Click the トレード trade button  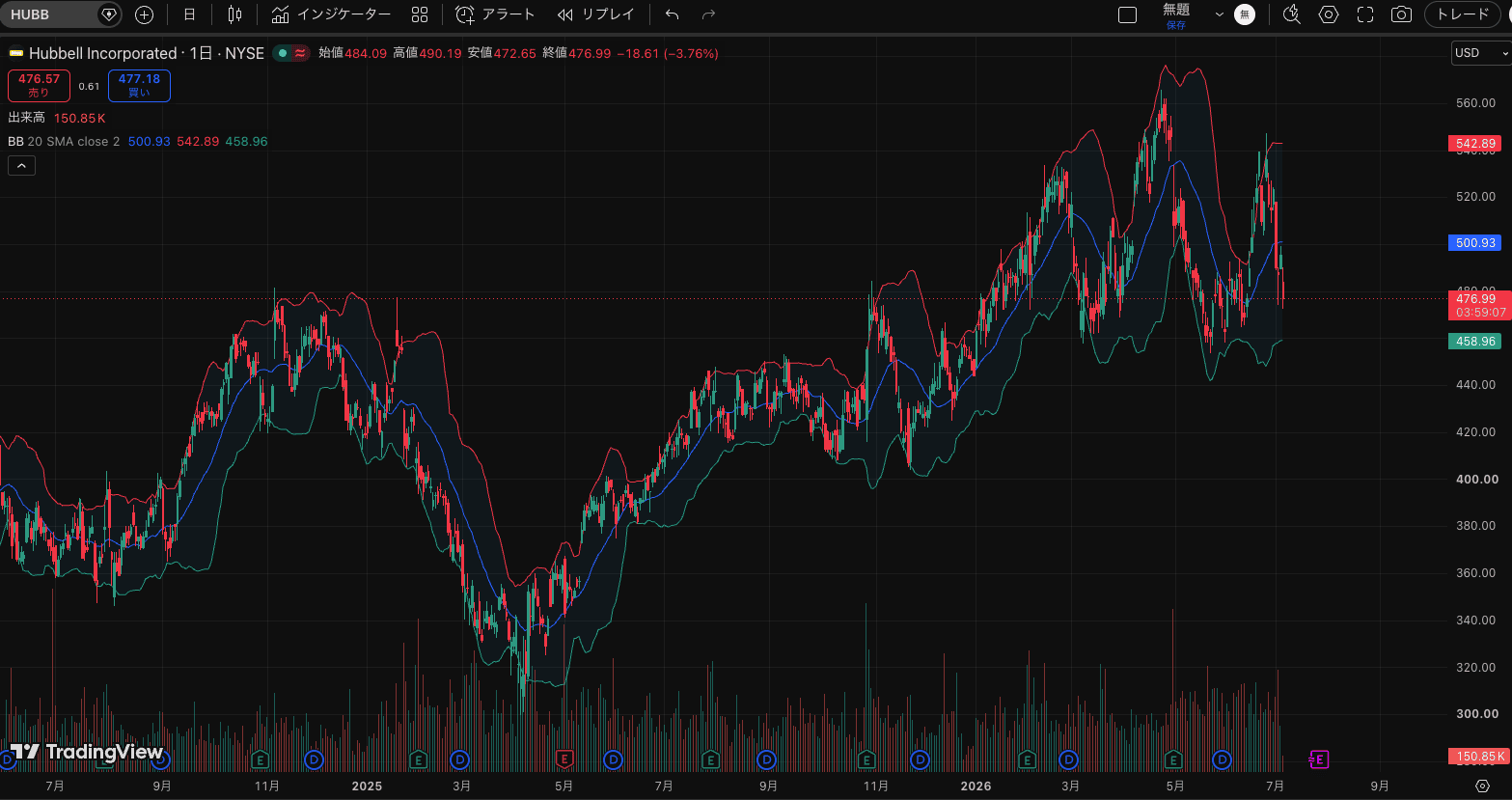coord(1463,14)
